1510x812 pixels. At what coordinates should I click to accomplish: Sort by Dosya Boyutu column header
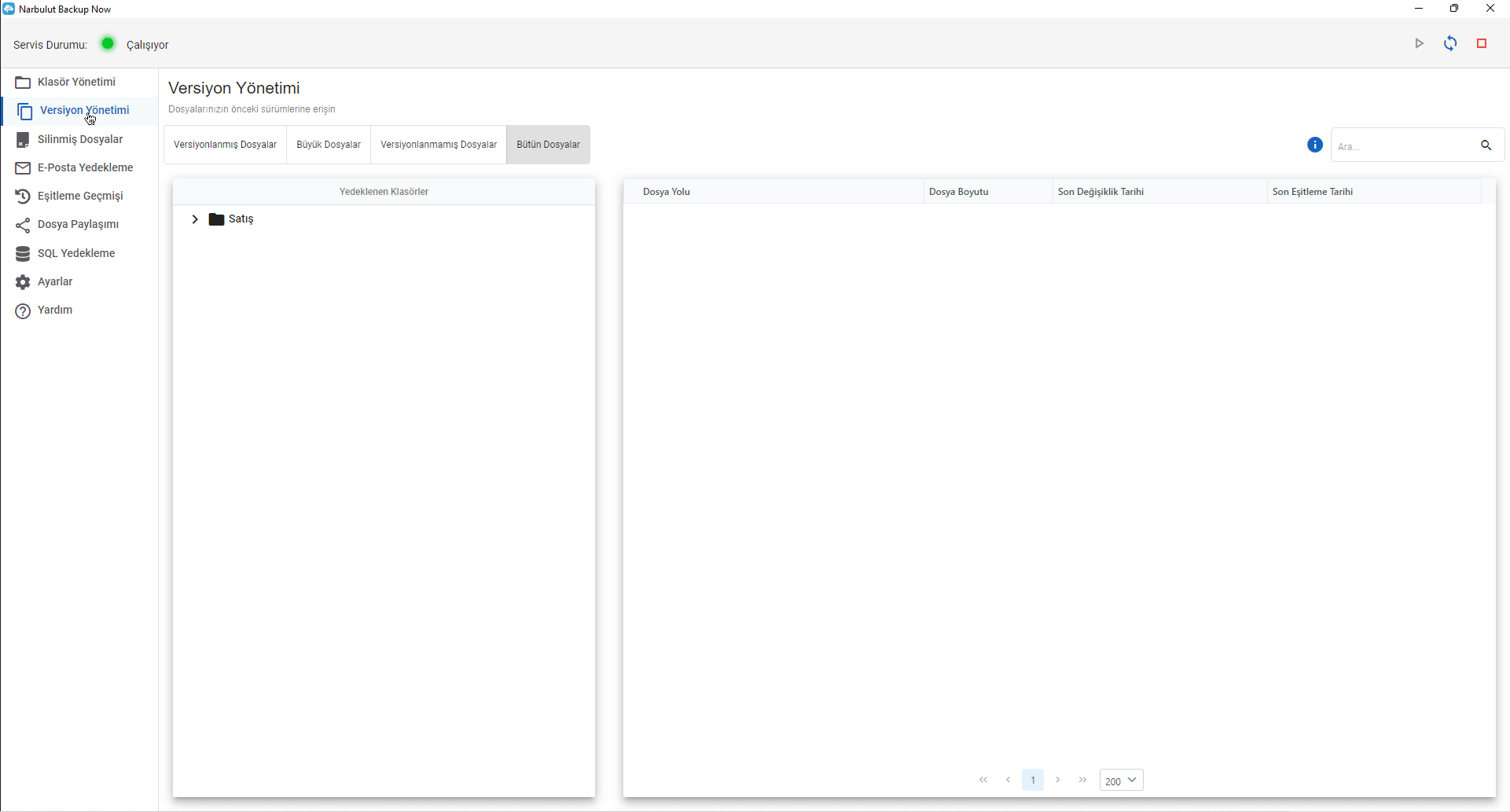(x=958, y=192)
